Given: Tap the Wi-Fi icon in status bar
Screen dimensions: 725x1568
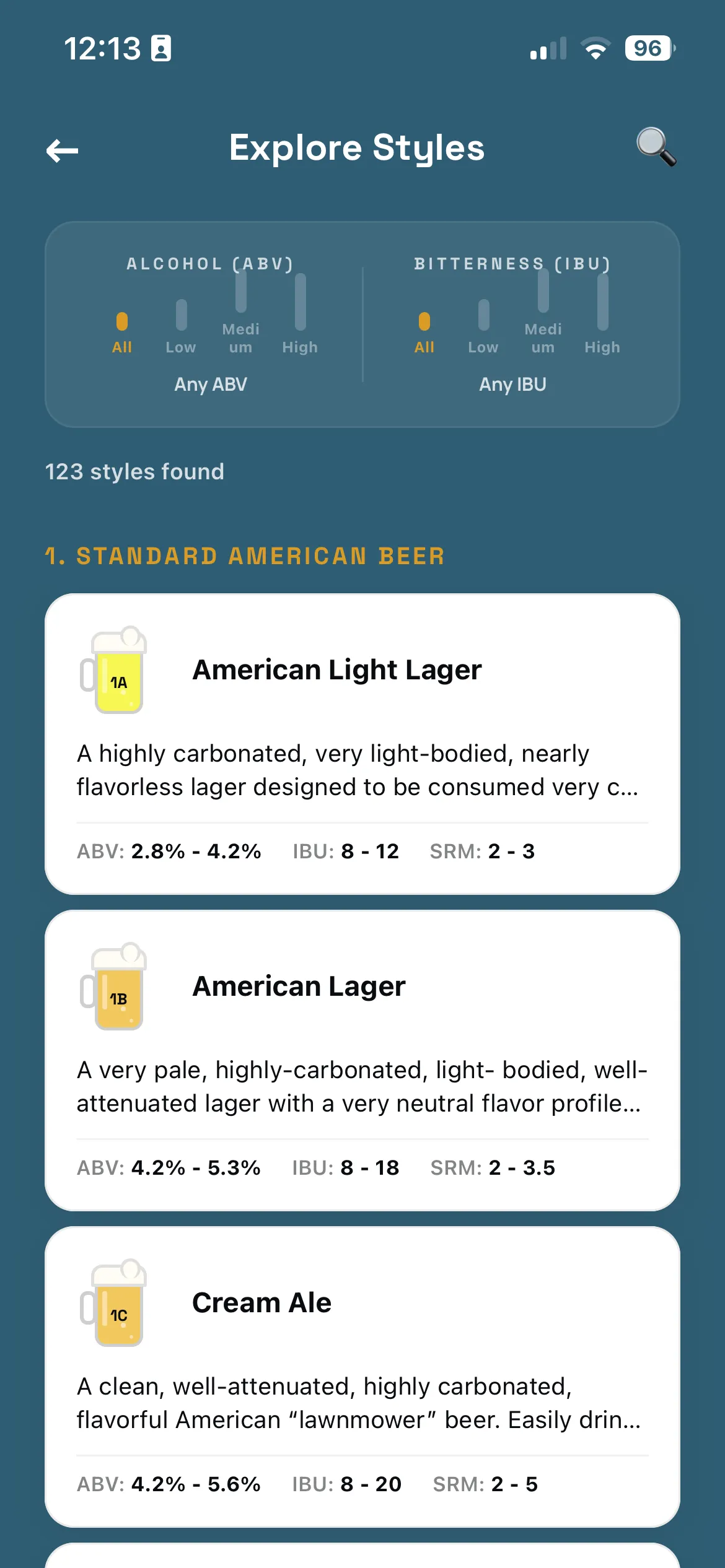Looking at the screenshot, I should coord(595,48).
